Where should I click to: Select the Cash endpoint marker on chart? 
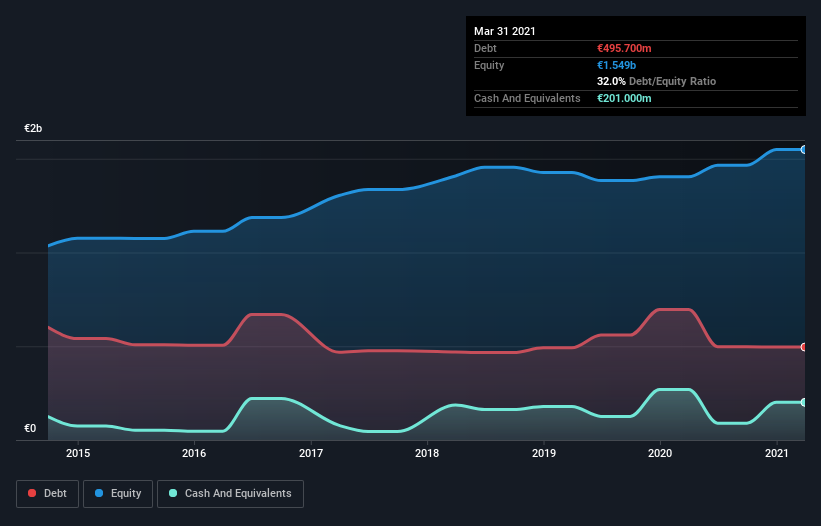click(803, 402)
